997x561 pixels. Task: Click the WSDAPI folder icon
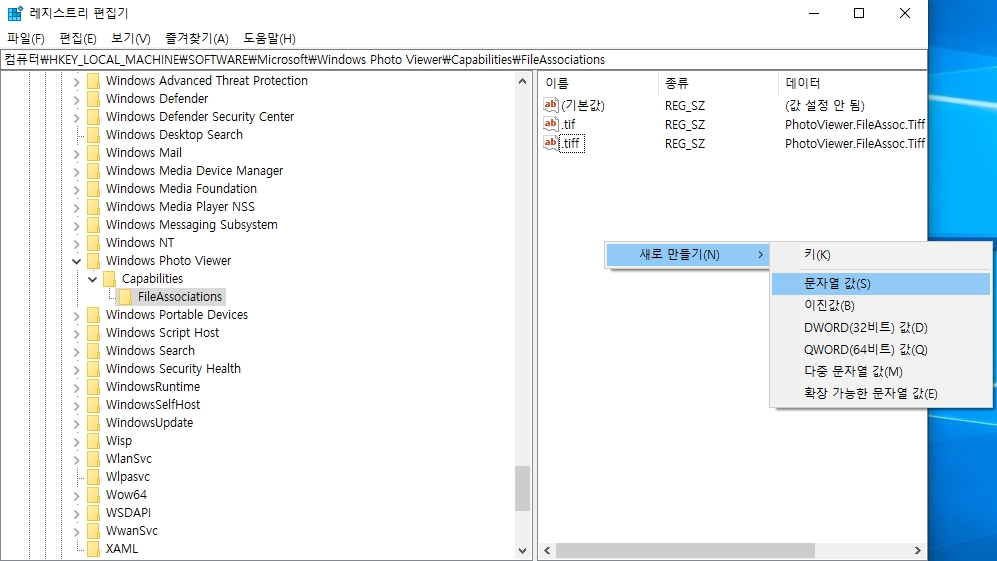pyautogui.click(x=93, y=513)
